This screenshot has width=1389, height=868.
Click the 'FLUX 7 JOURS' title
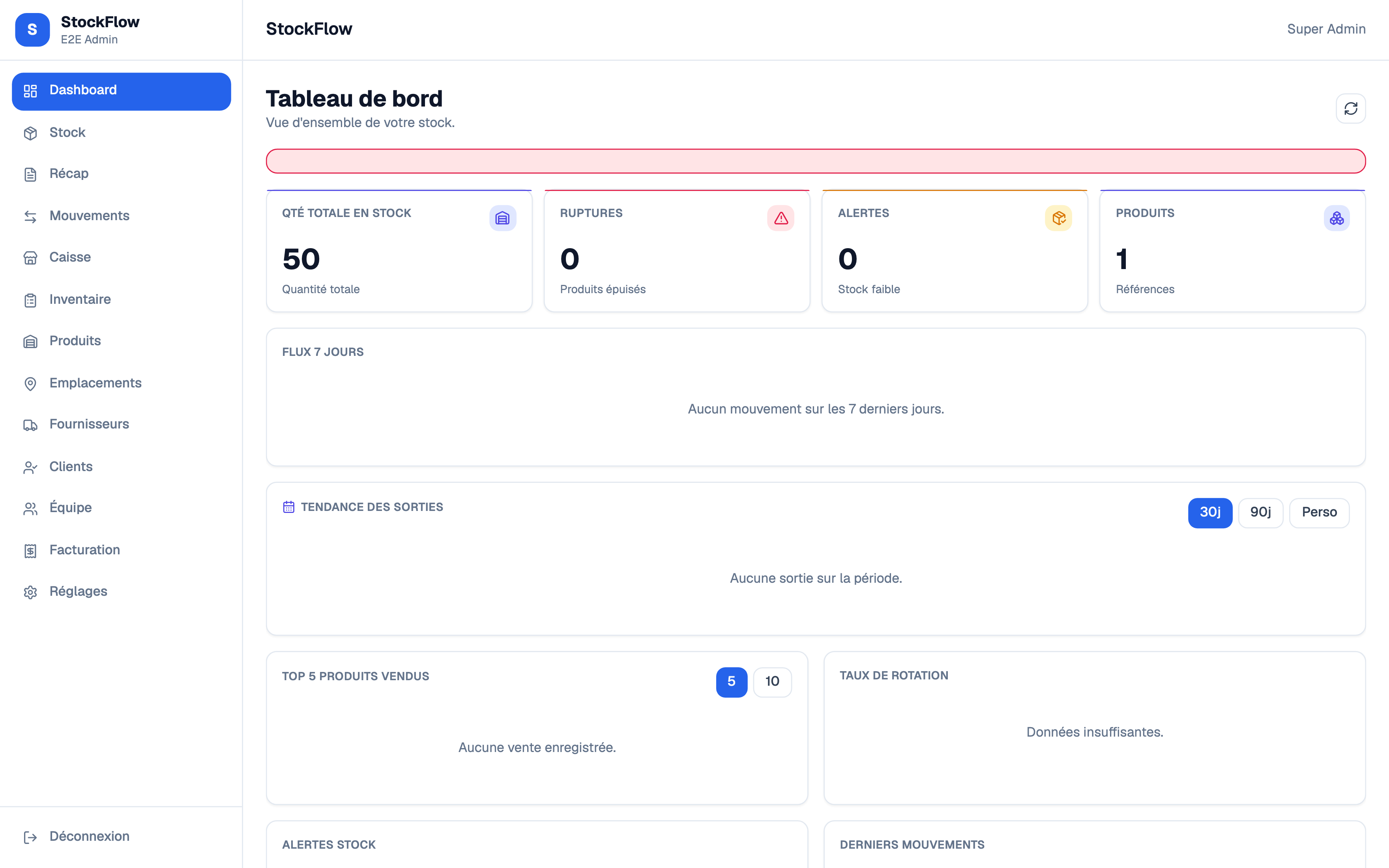click(322, 352)
